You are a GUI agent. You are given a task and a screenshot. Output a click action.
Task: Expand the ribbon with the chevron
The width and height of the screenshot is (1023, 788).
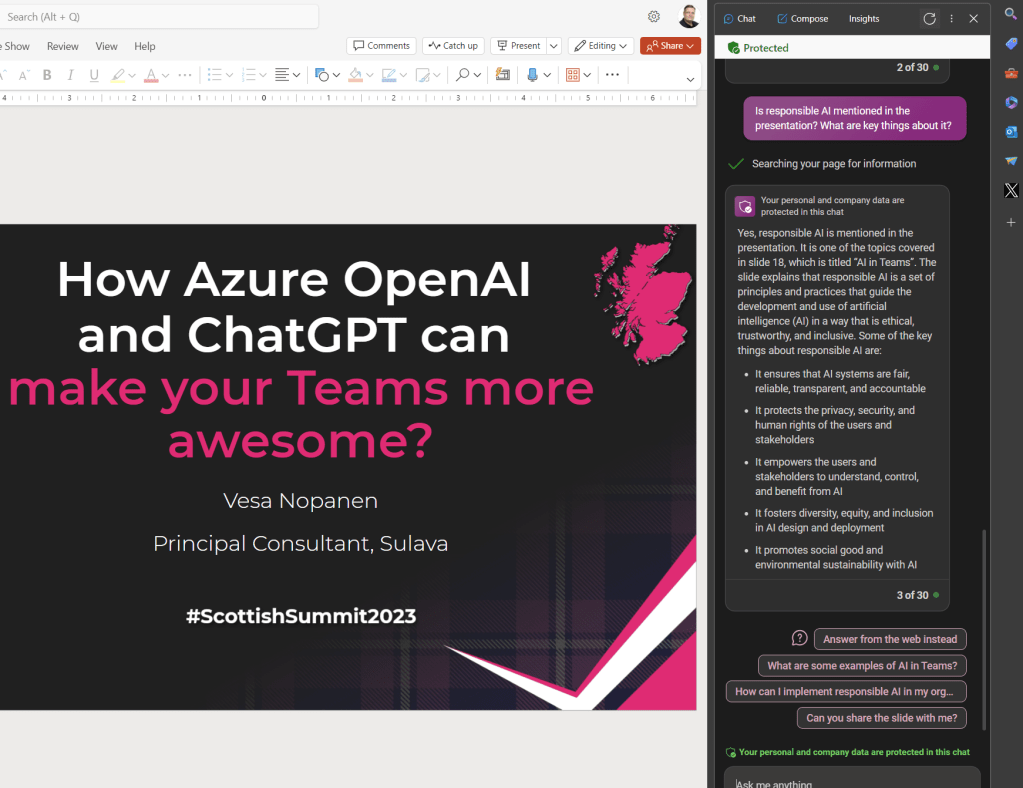[x=690, y=79]
